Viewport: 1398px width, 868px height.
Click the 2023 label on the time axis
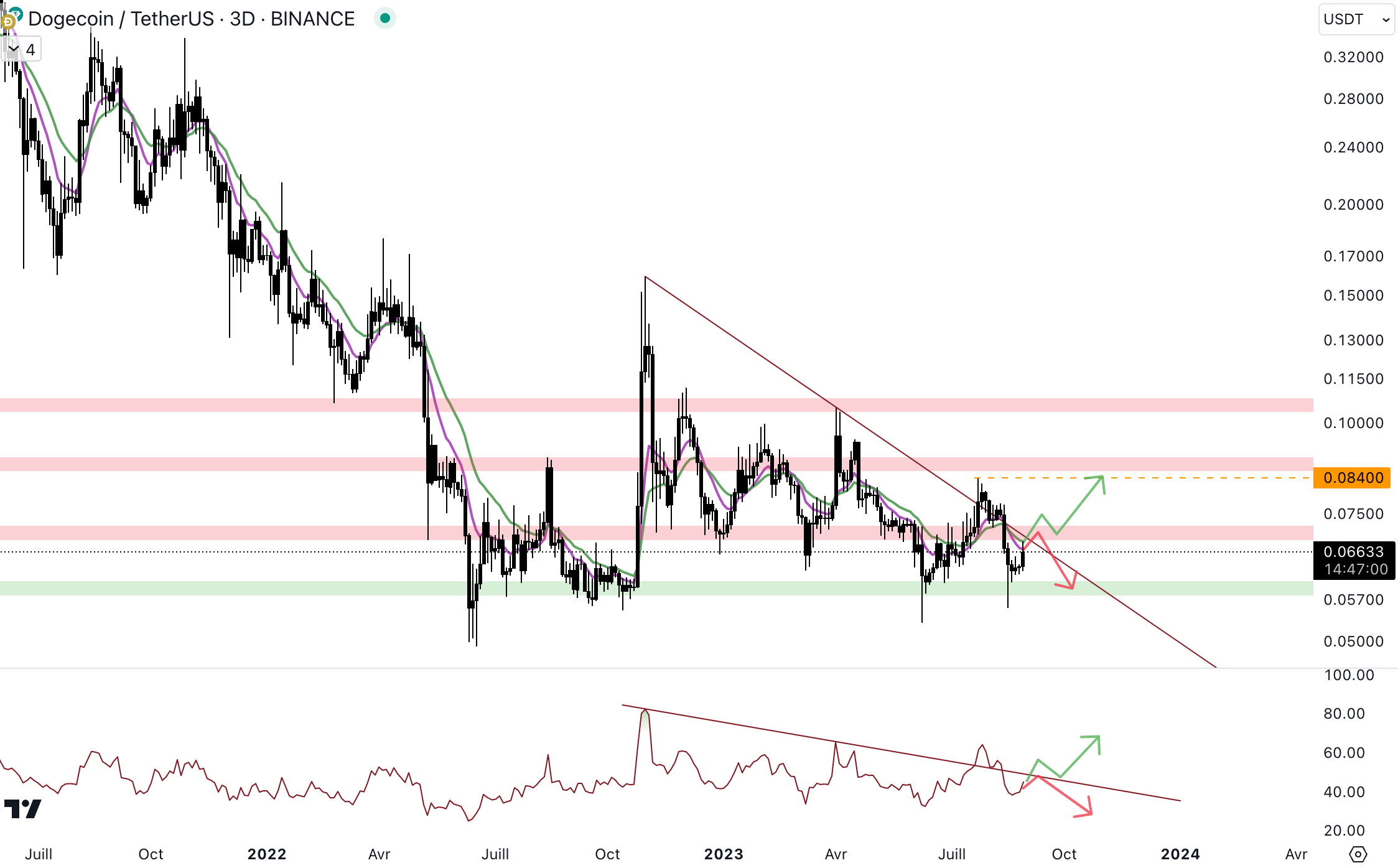click(723, 854)
